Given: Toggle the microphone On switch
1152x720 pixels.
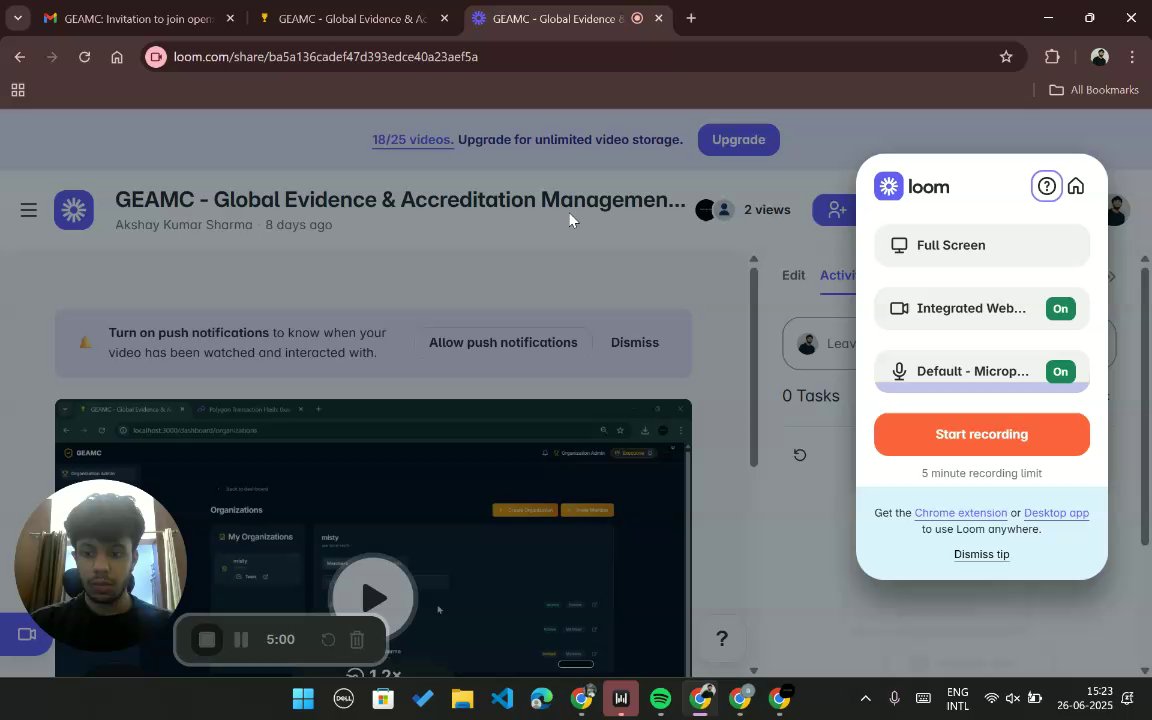Looking at the screenshot, I should coord(1060,372).
